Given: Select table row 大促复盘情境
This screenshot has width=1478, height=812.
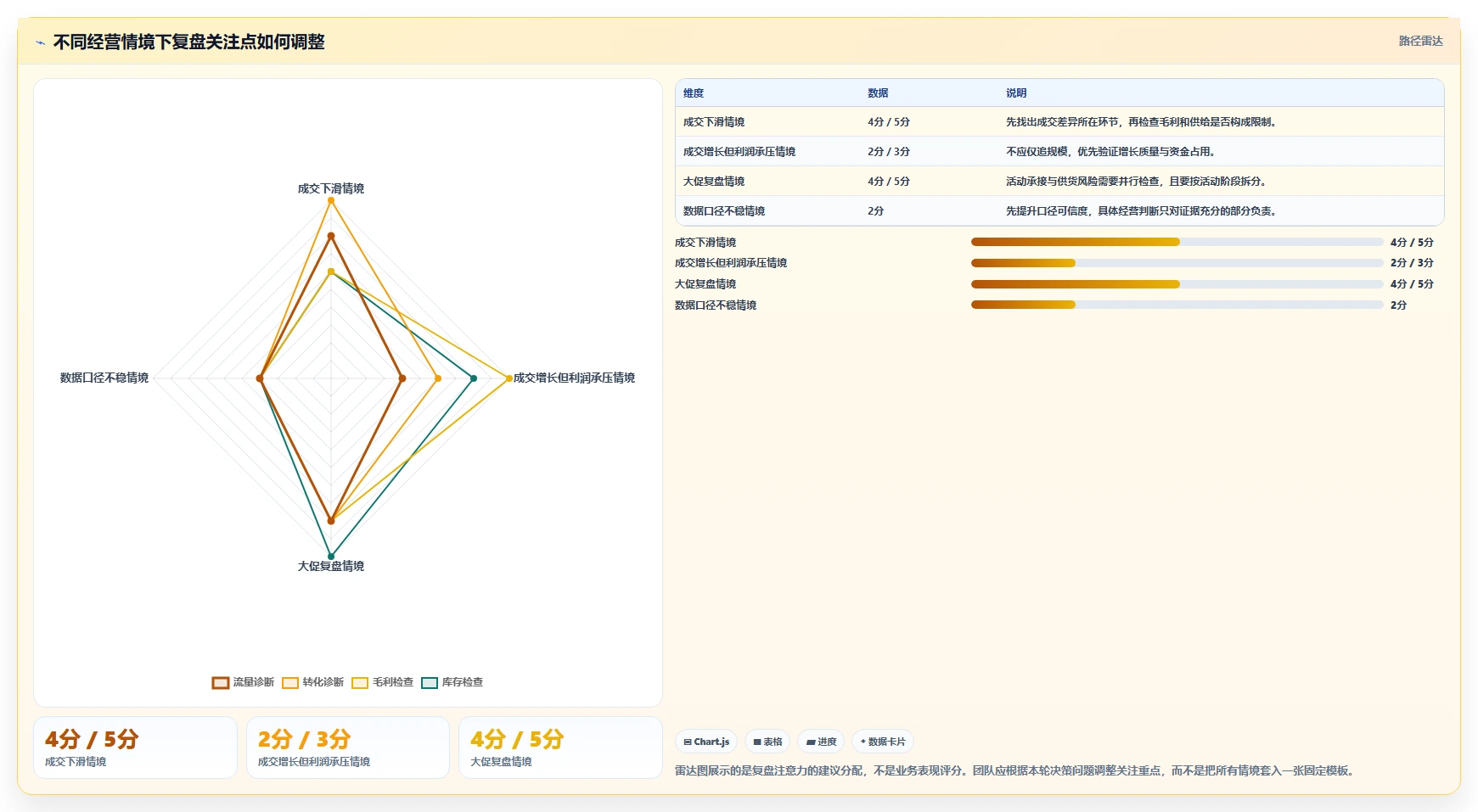Looking at the screenshot, I should (x=1059, y=182).
